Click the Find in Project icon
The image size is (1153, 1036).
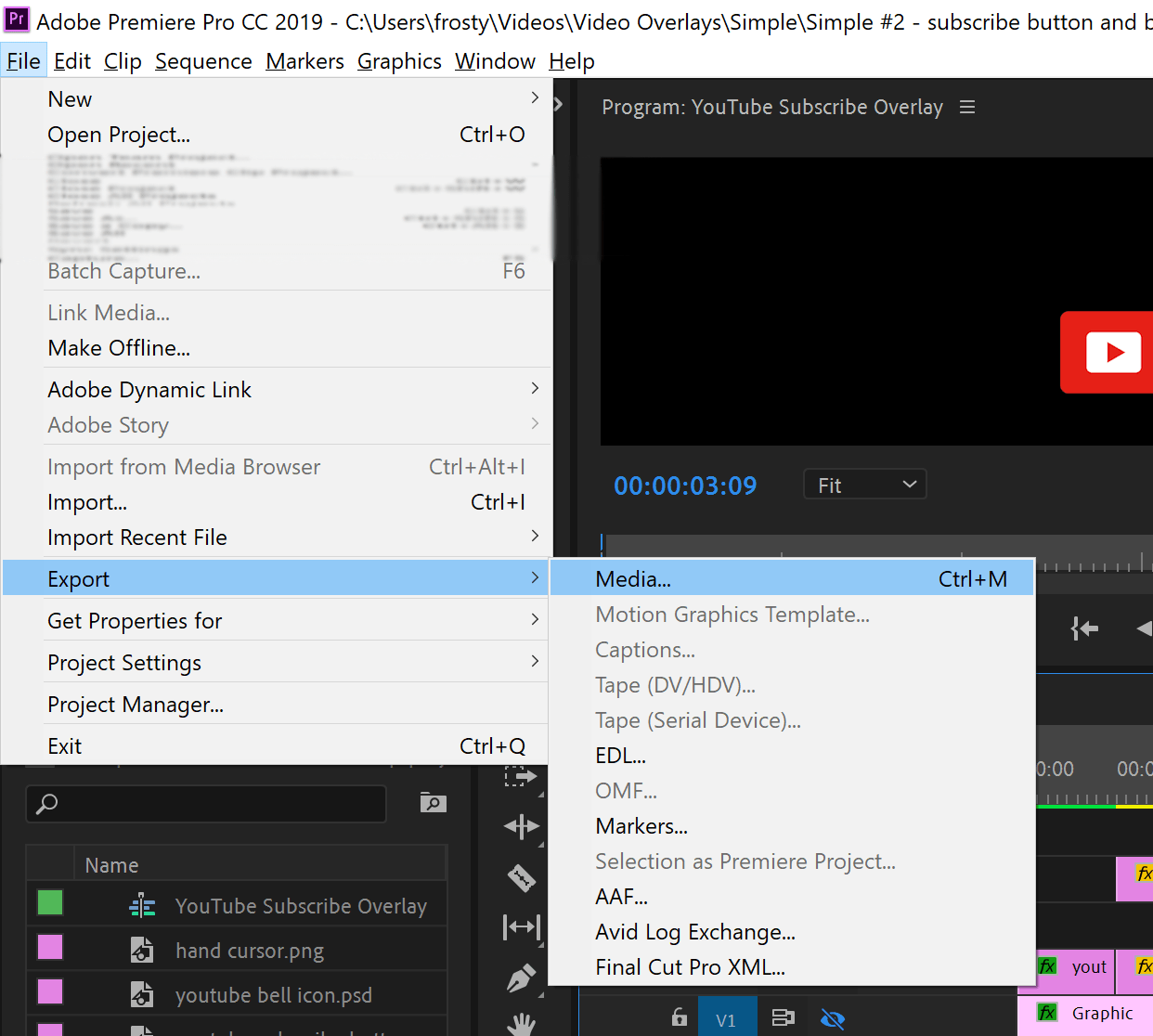coord(432,803)
